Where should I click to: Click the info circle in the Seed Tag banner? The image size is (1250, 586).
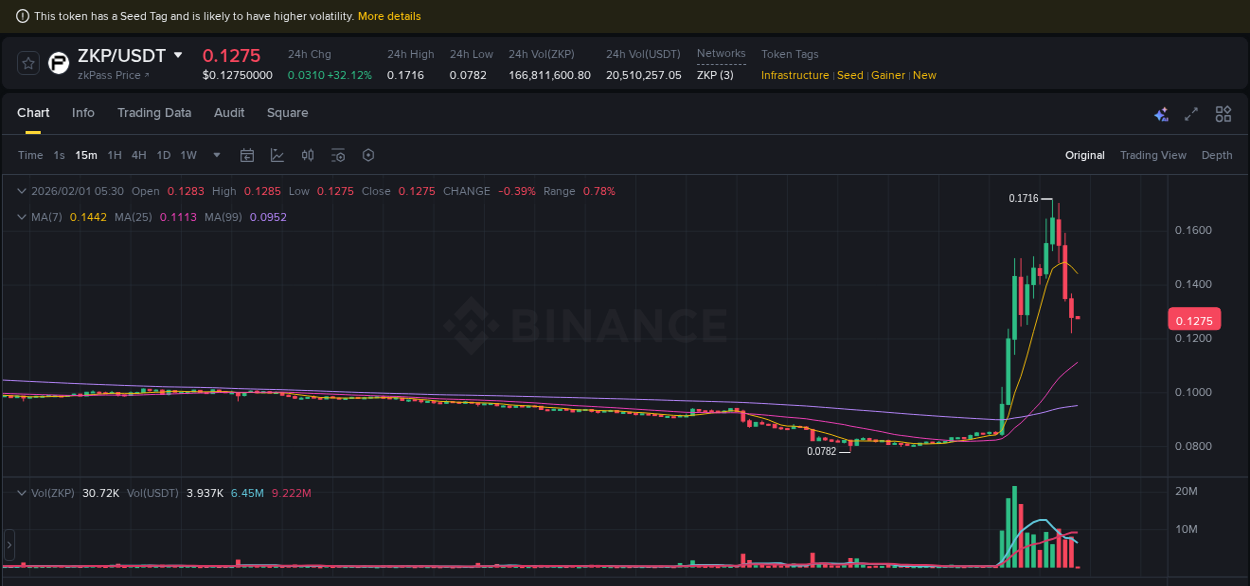[21, 16]
